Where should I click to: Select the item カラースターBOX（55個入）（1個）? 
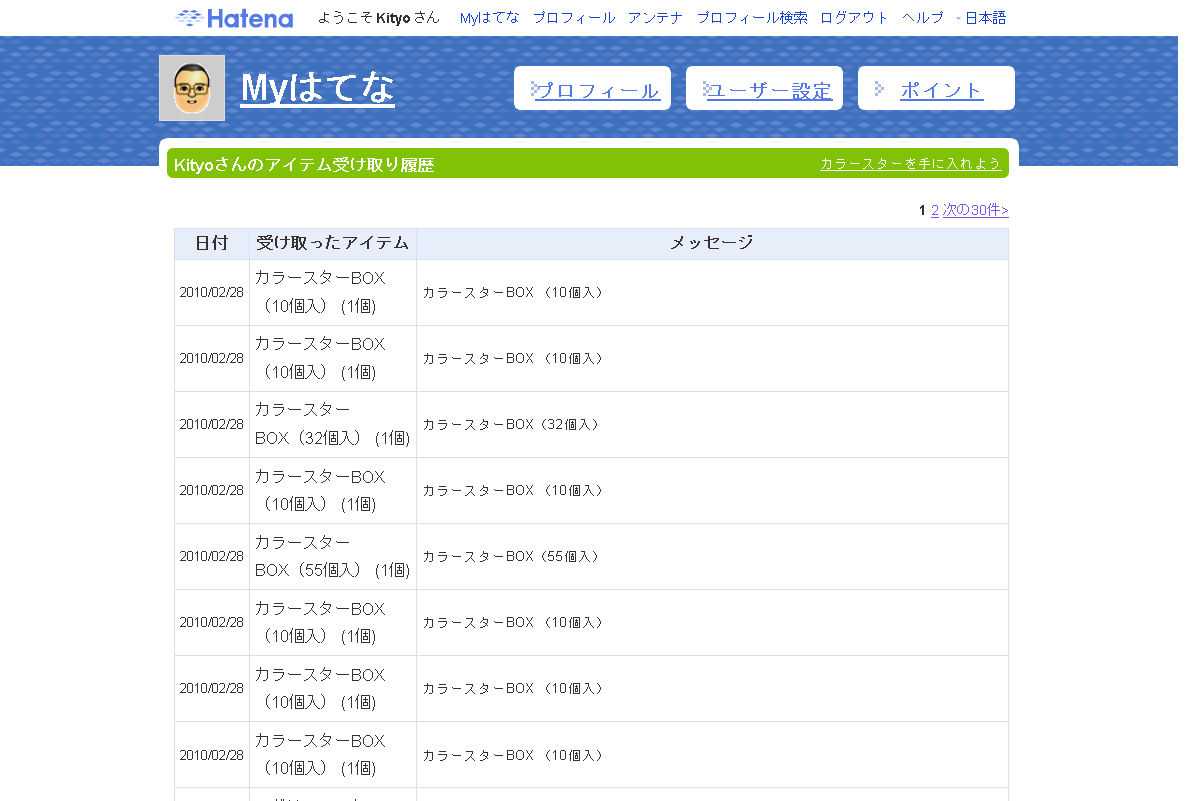pos(332,556)
